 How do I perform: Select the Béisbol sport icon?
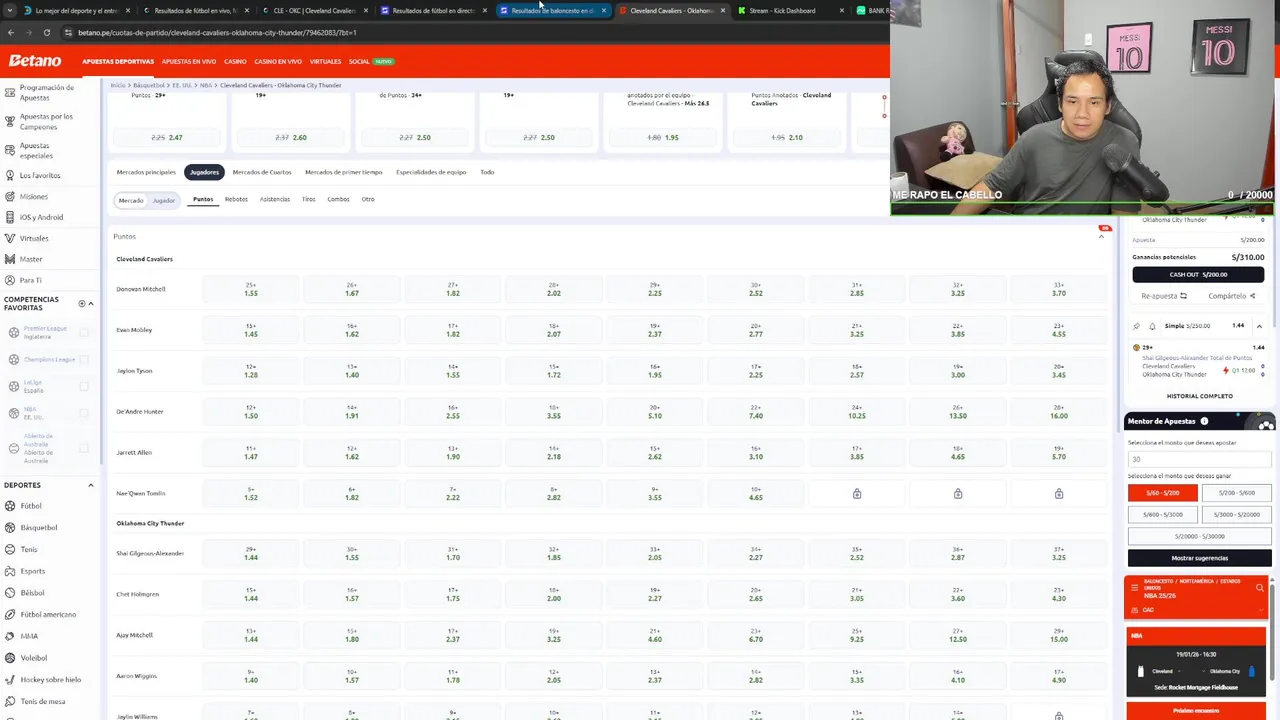[x=9, y=593]
